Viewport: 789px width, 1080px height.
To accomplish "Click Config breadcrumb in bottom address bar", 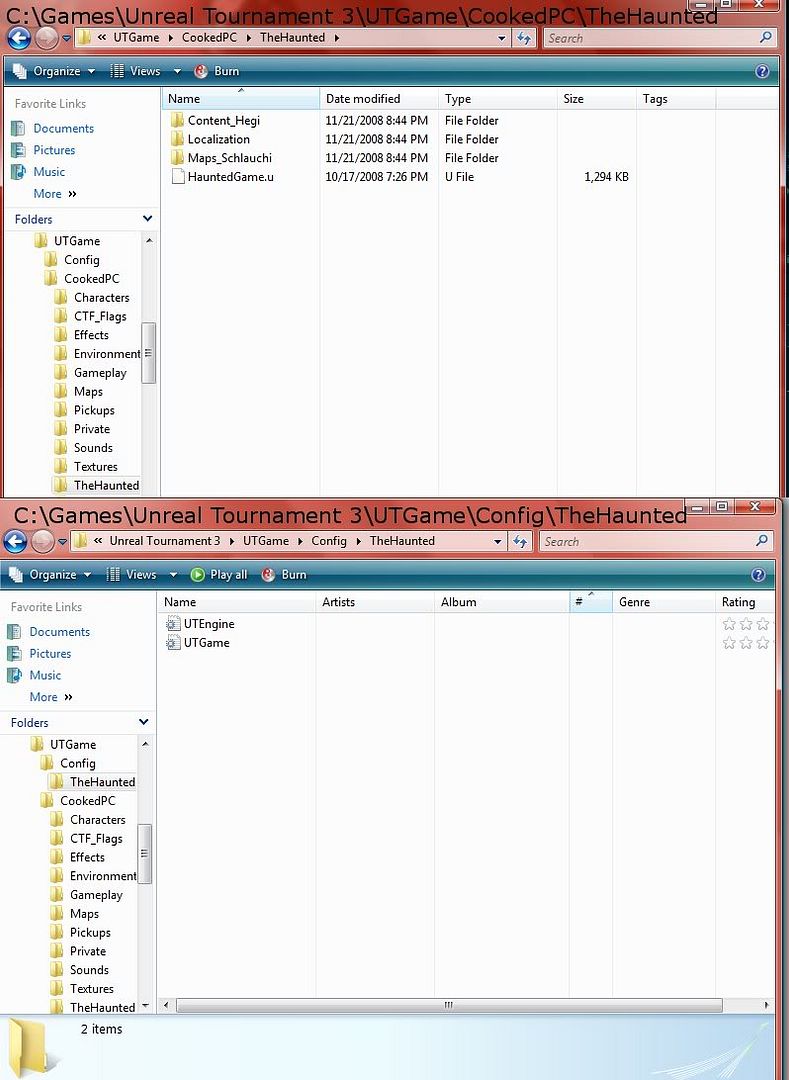I will pos(328,541).
